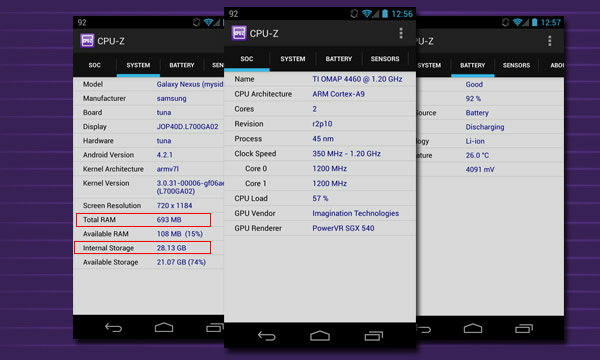The width and height of the screenshot is (600, 360).
Task: Switch to BATTERY tab in middle screen
Action: (339, 59)
